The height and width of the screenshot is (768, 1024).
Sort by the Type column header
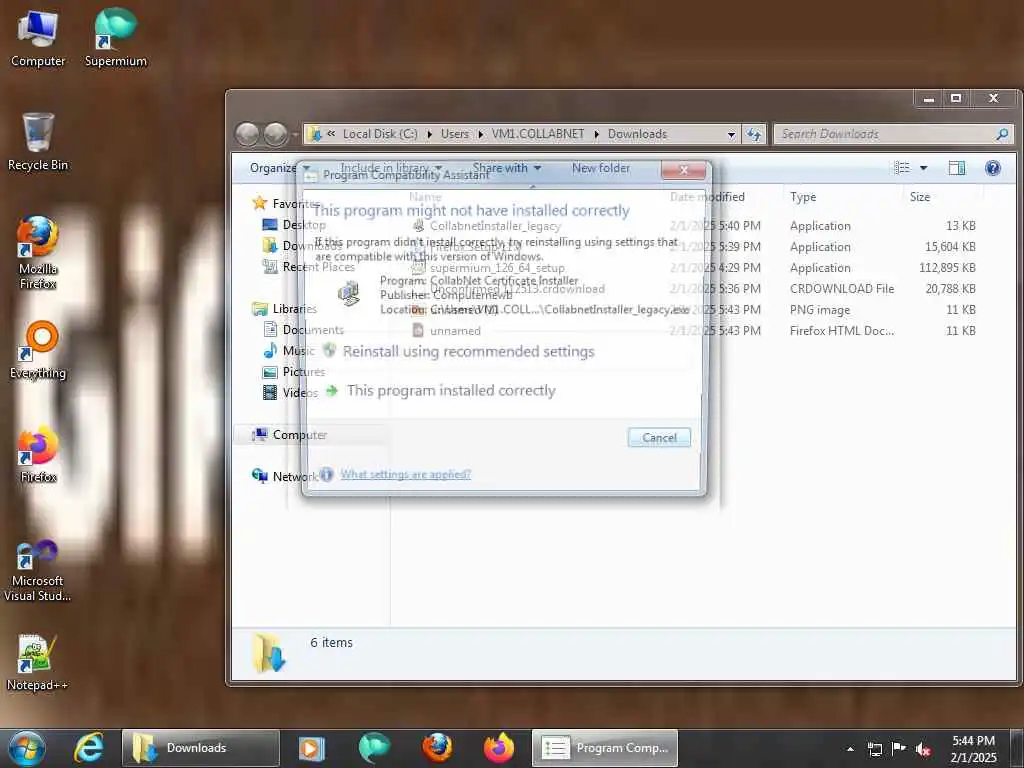tap(803, 197)
